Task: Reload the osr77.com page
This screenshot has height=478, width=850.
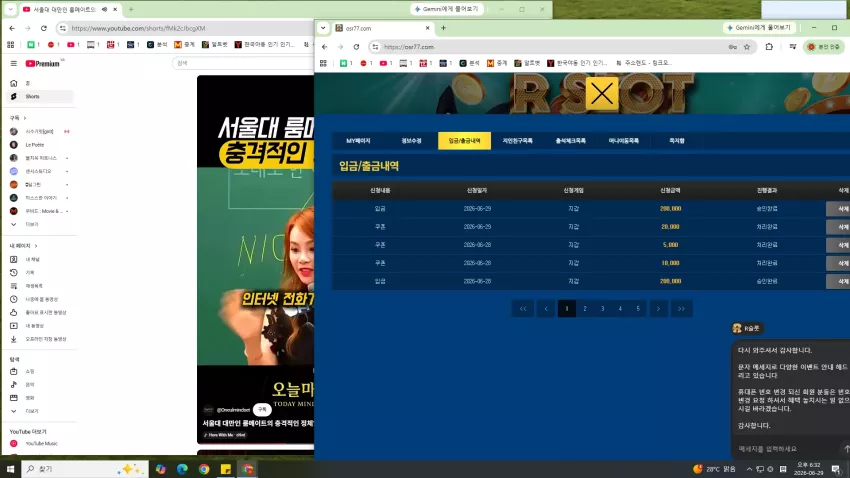Action: 356,47
